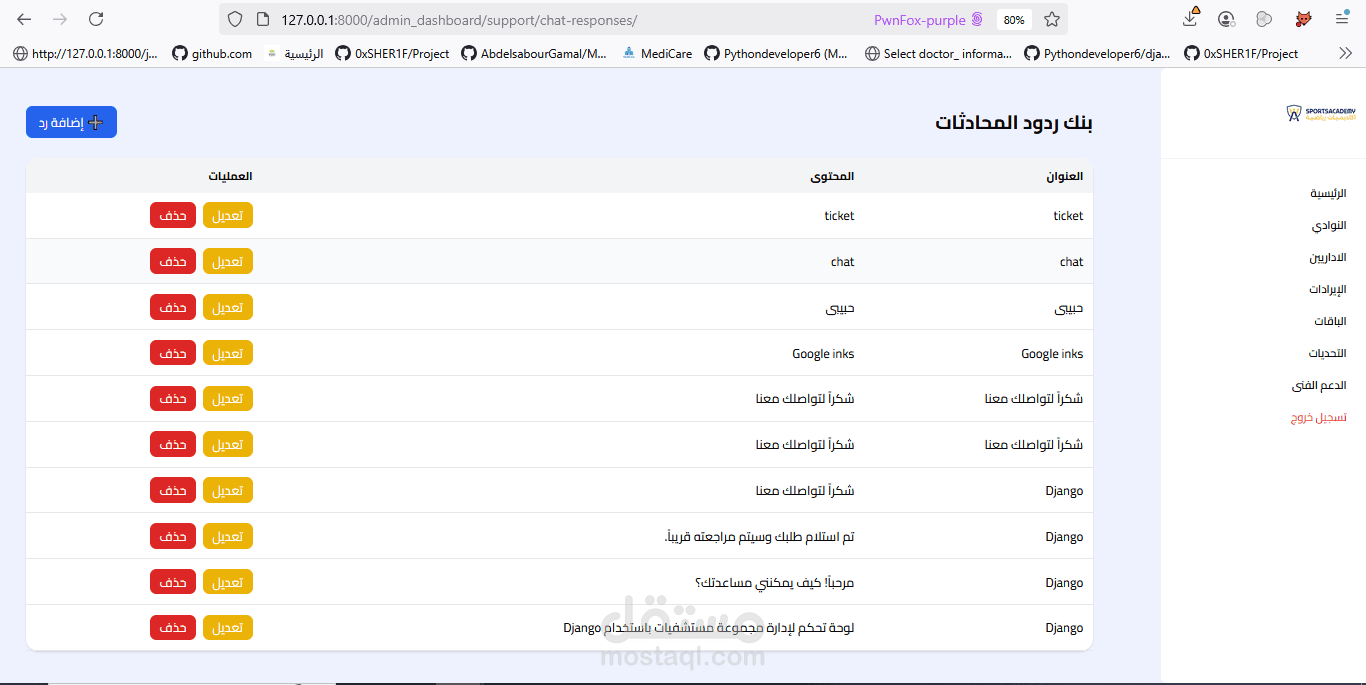
Task: Click تعديل for the تم استلام طلبك row
Action: coord(228,536)
